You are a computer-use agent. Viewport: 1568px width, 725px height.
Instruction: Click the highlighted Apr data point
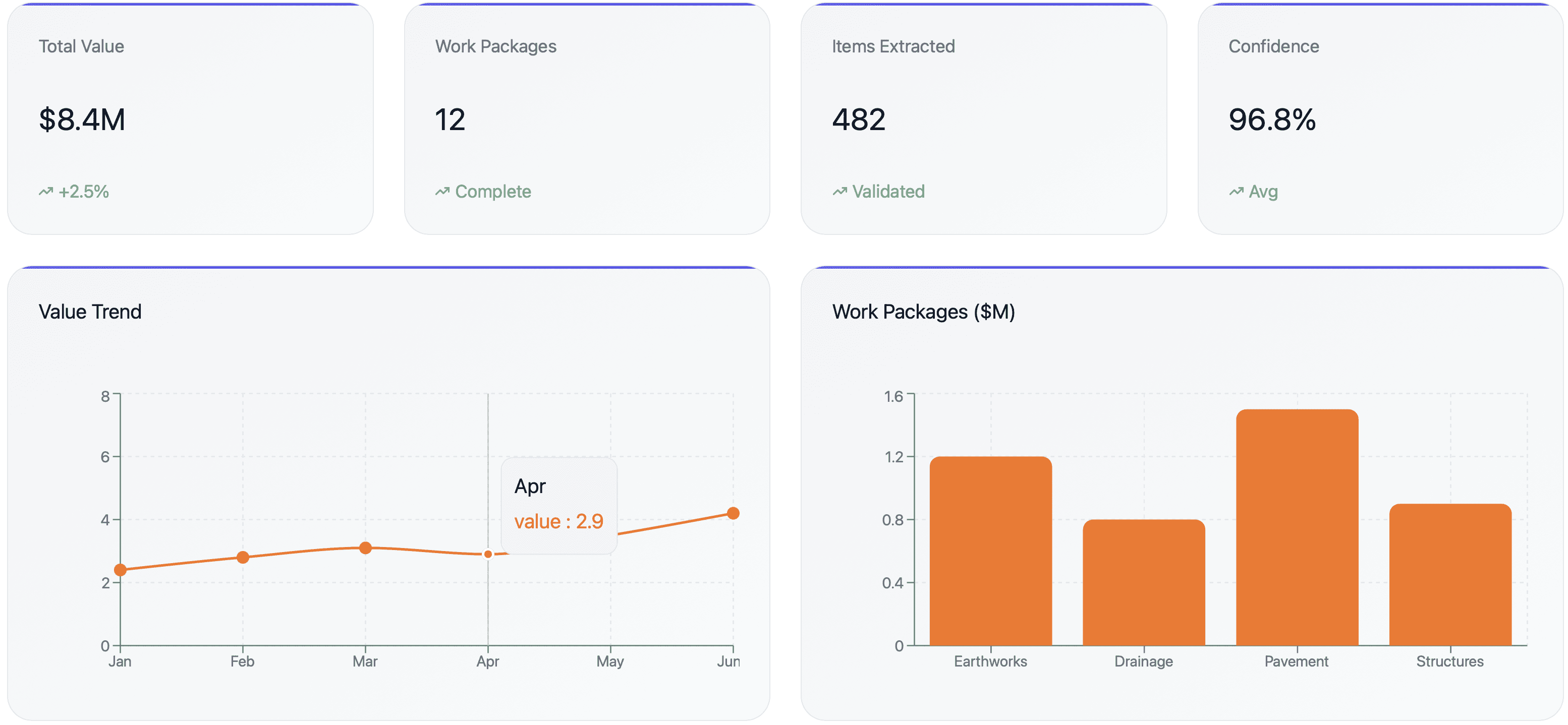(x=487, y=554)
